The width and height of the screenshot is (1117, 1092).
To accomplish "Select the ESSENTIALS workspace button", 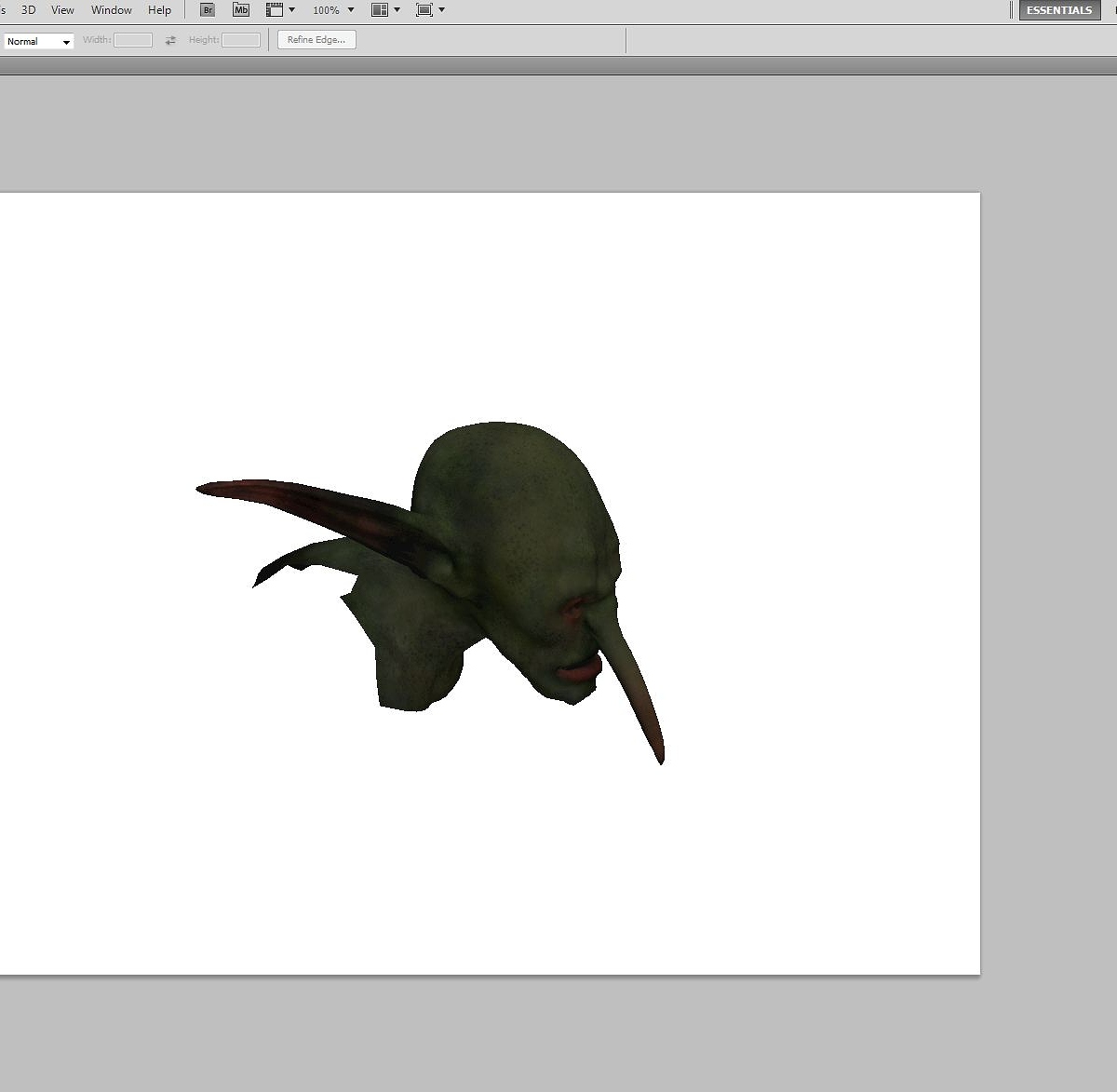I will click(x=1059, y=10).
